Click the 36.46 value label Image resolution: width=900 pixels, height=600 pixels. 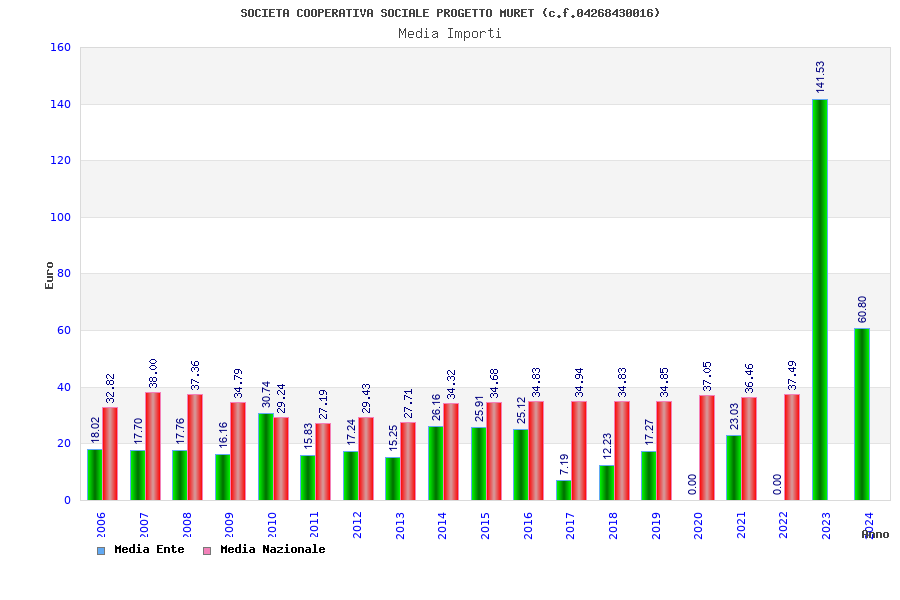(749, 378)
